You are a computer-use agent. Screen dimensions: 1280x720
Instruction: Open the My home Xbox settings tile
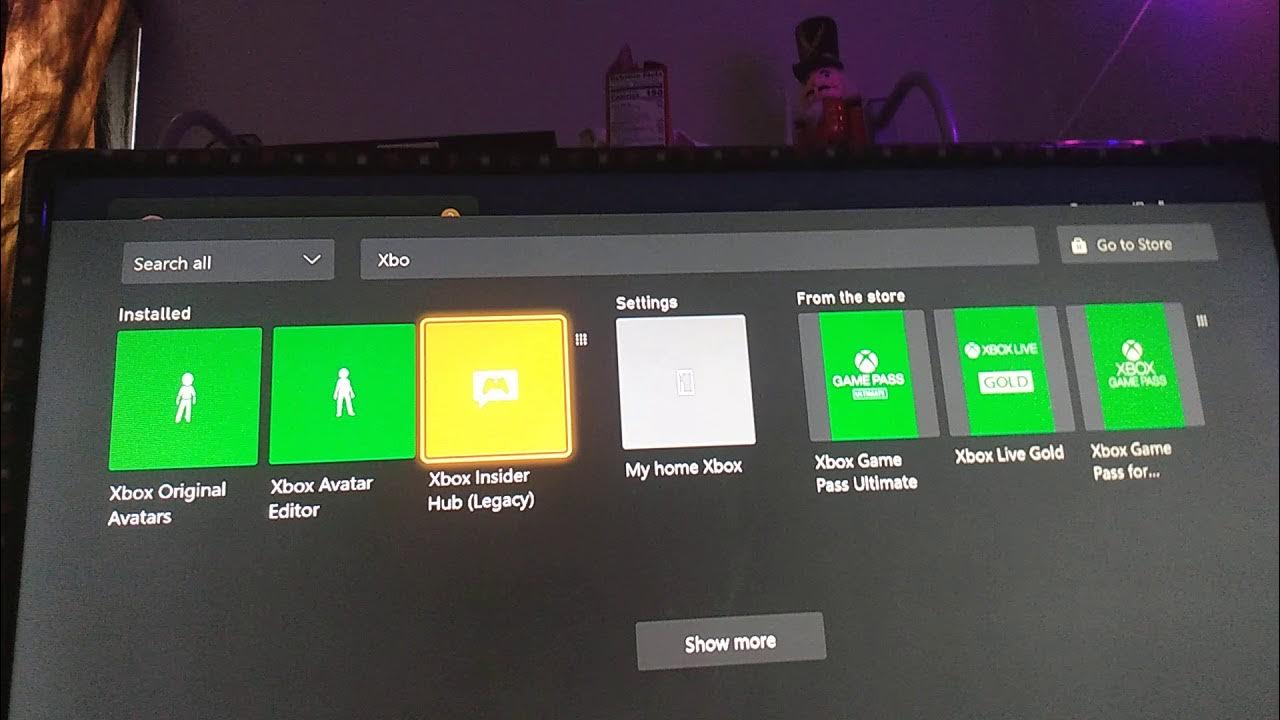coord(684,381)
